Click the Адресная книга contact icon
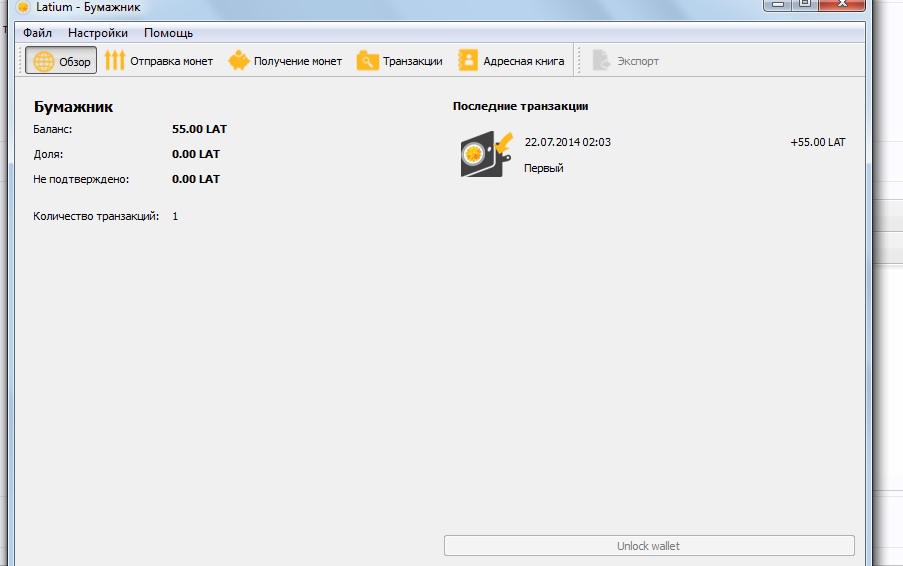Image resolution: width=903 pixels, height=566 pixels. pyautogui.click(x=468, y=60)
